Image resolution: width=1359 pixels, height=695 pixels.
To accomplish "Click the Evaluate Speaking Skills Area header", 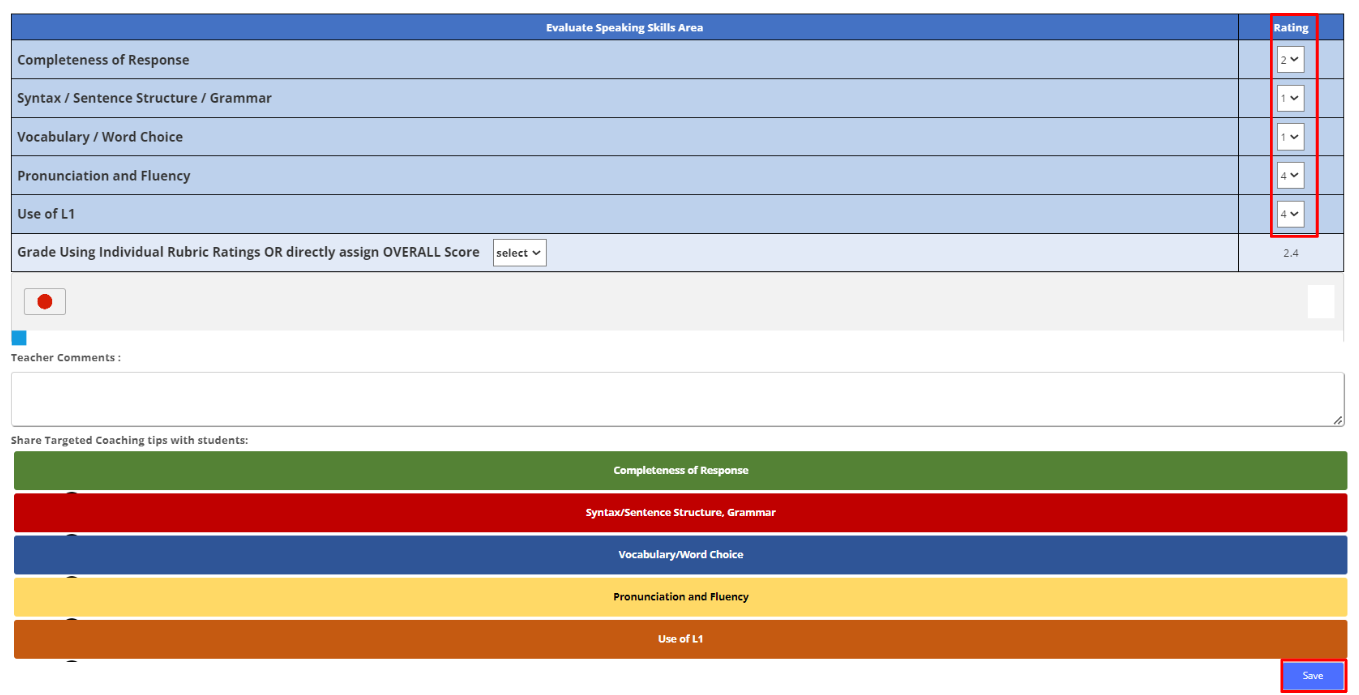I will tap(624, 27).
